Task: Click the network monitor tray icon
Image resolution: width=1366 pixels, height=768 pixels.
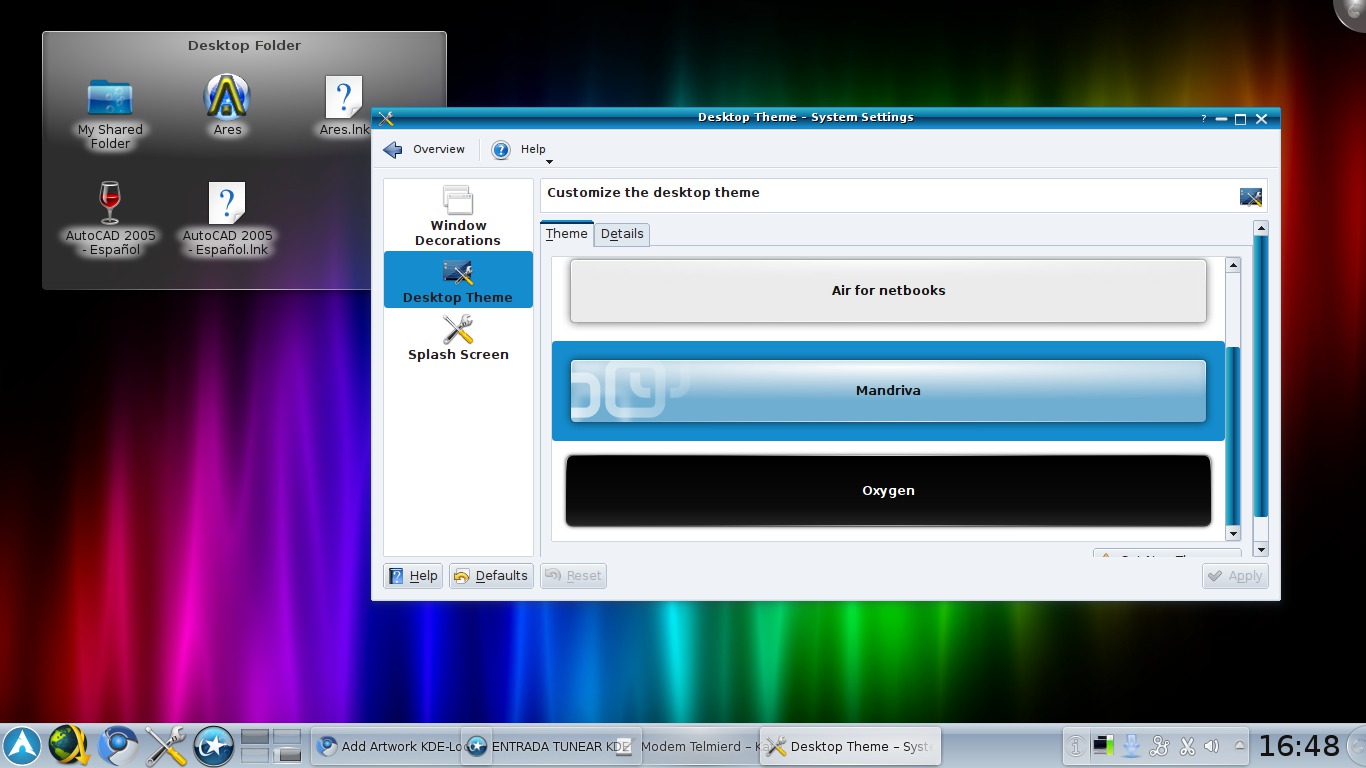Action: coord(1103,746)
